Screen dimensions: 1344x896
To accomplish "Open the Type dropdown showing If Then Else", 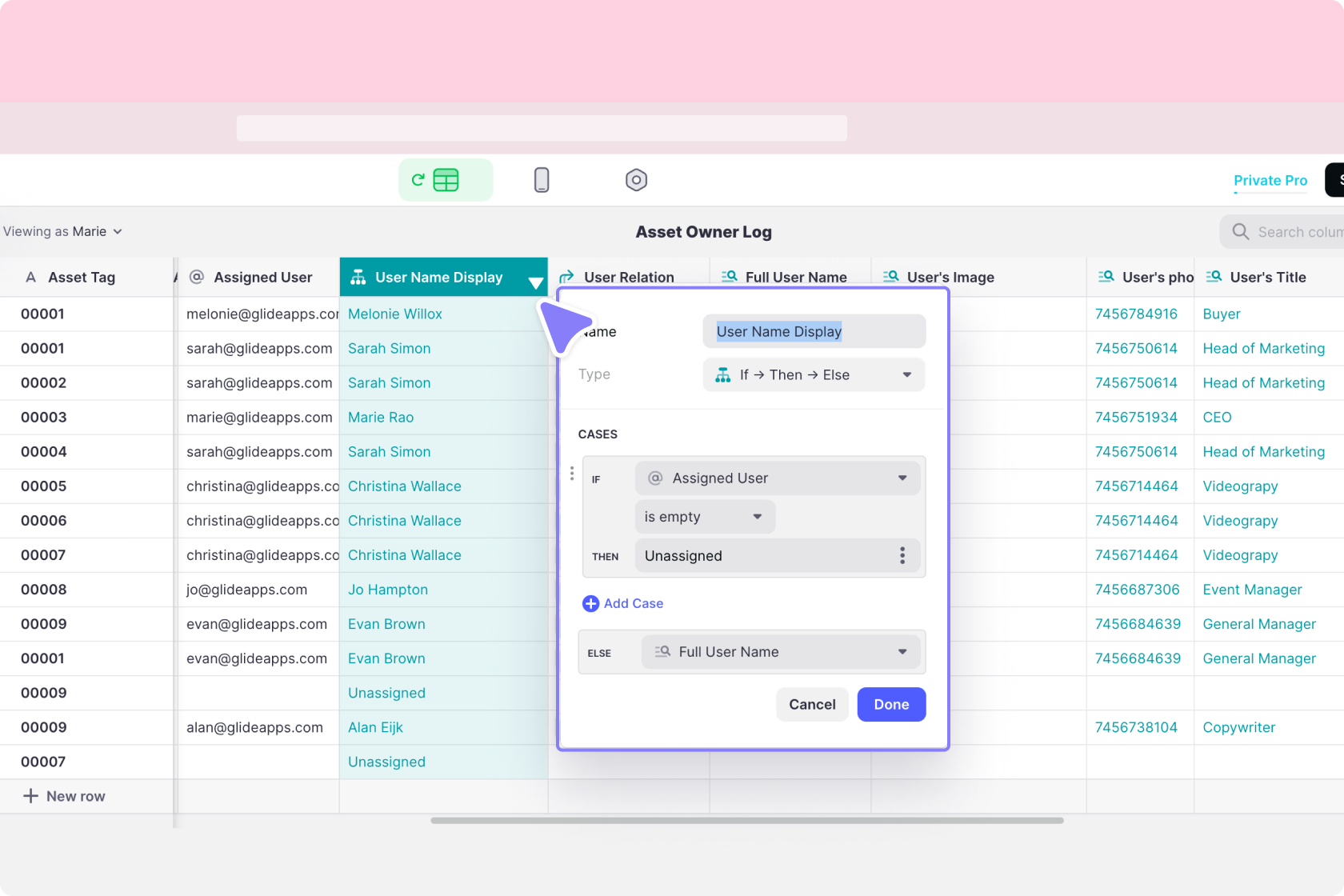I will click(x=813, y=374).
